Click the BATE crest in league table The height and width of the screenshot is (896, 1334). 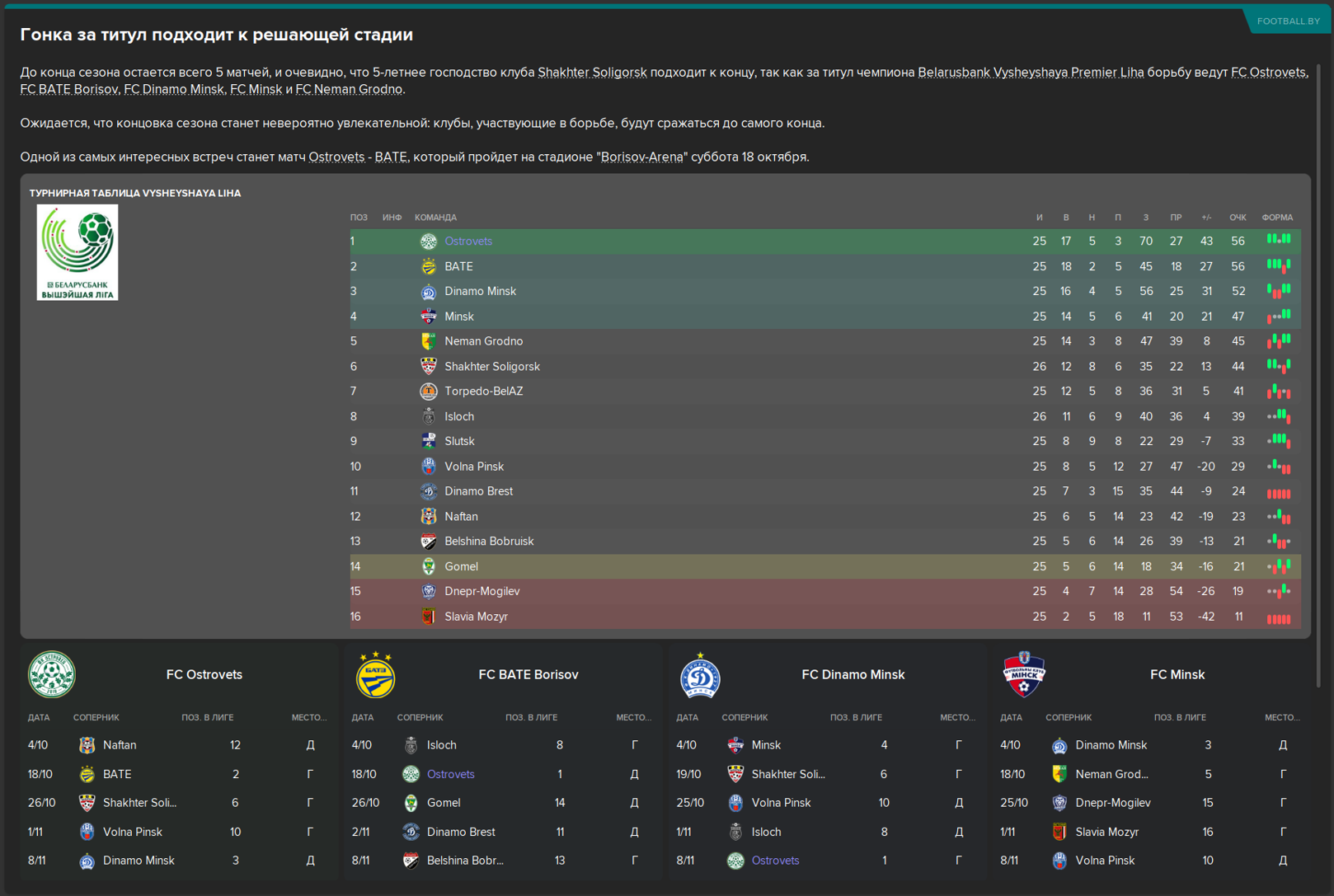pos(429,266)
